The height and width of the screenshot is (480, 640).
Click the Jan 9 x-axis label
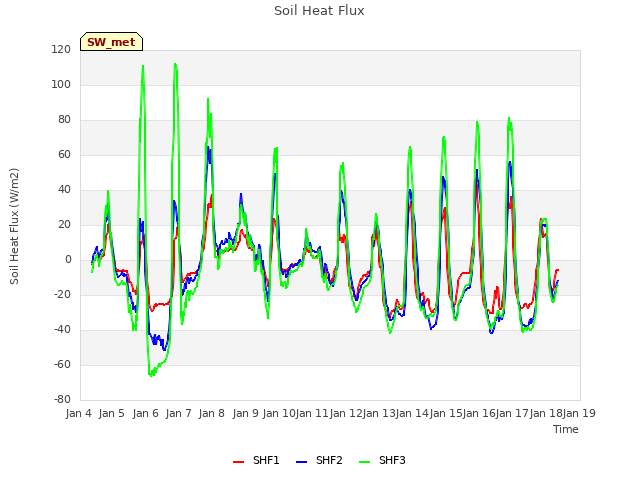(x=245, y=413)
